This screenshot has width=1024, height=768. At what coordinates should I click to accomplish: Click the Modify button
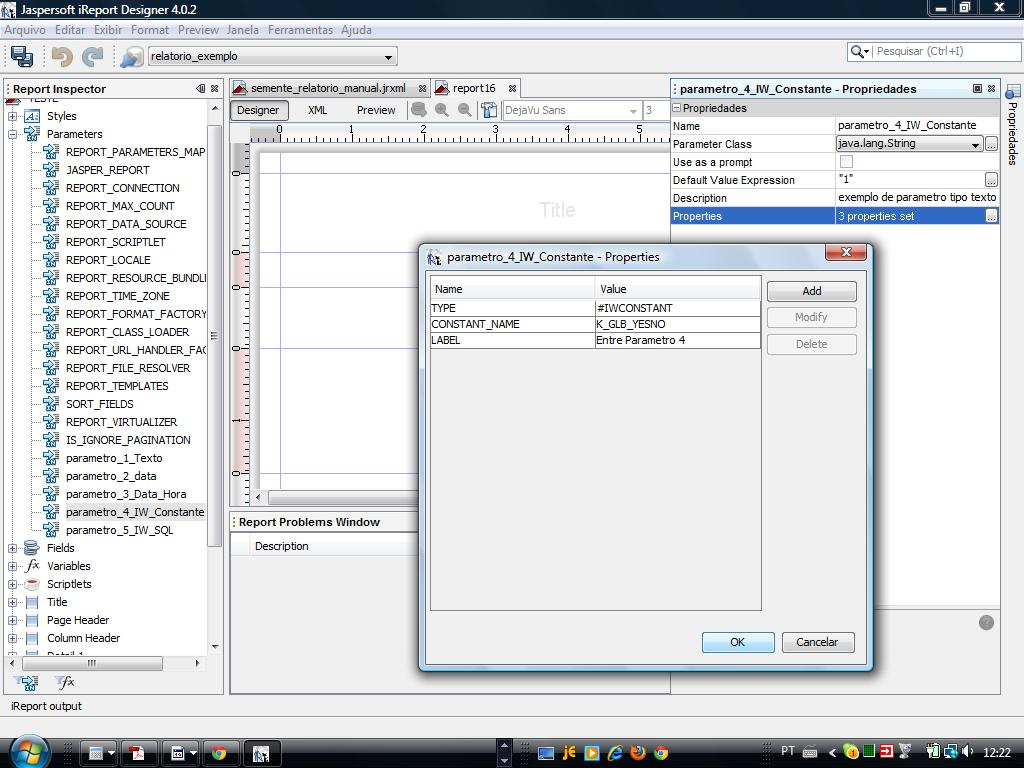point(812,317)
